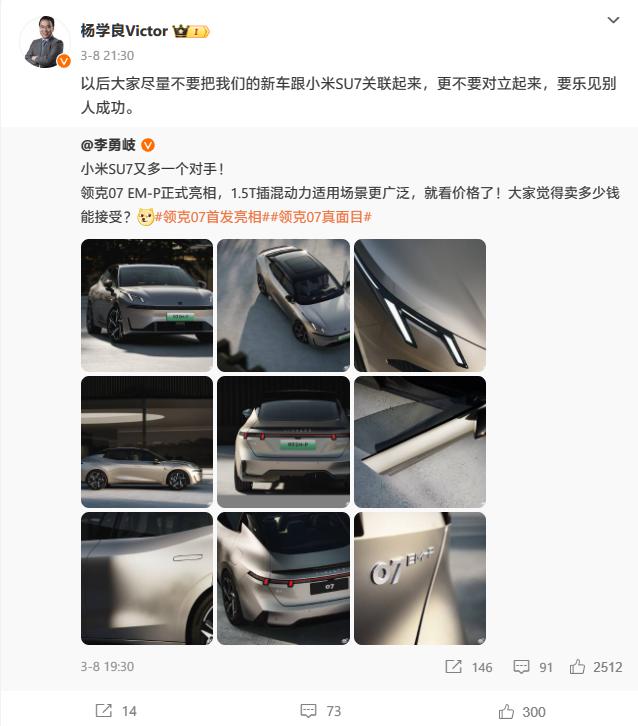View the 07 EM-P badge photo
The image size is (638, 726).
(420, 578)
